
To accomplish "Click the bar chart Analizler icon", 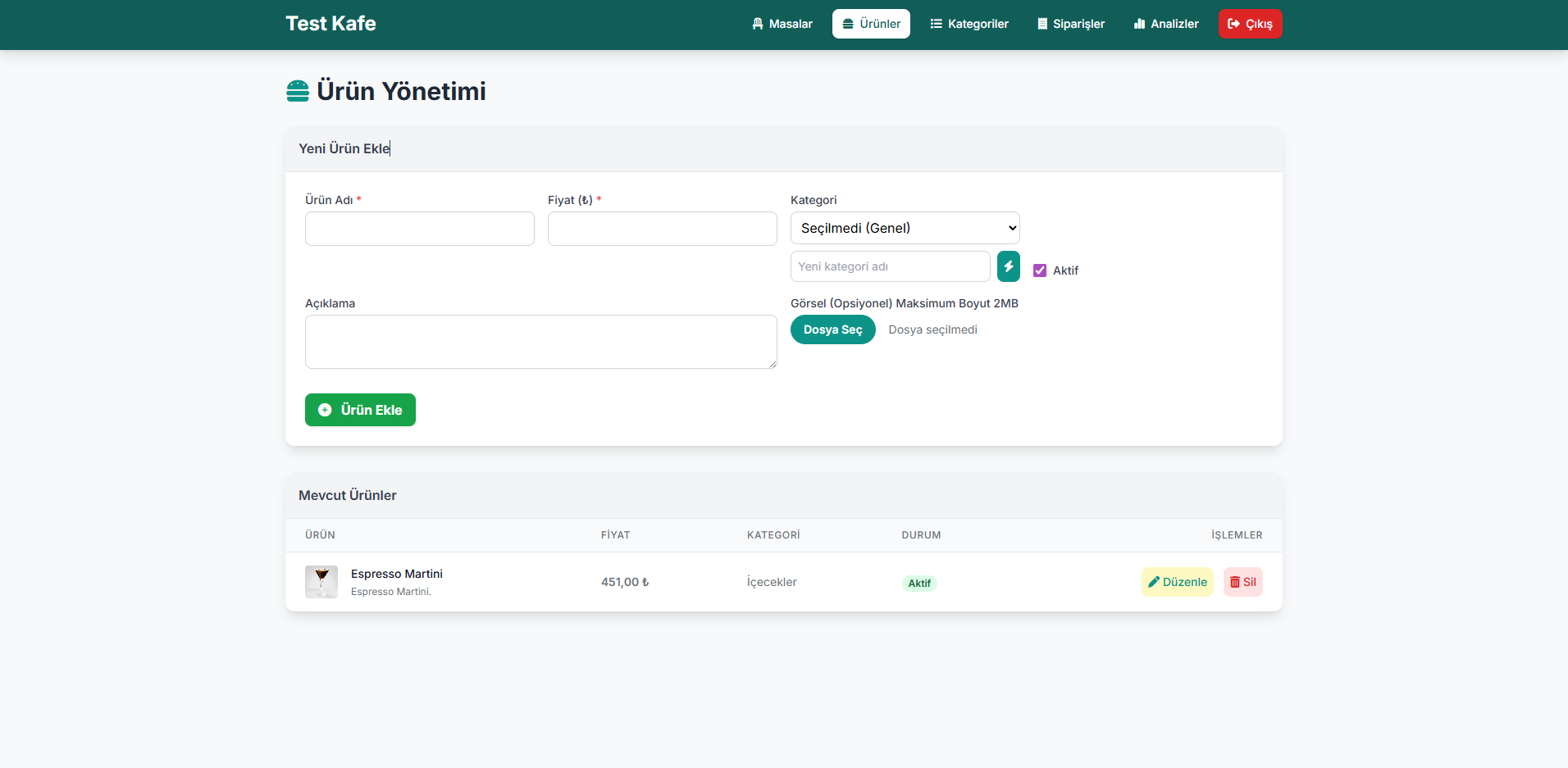I will pyautogui.click(x=1139, y=24).
